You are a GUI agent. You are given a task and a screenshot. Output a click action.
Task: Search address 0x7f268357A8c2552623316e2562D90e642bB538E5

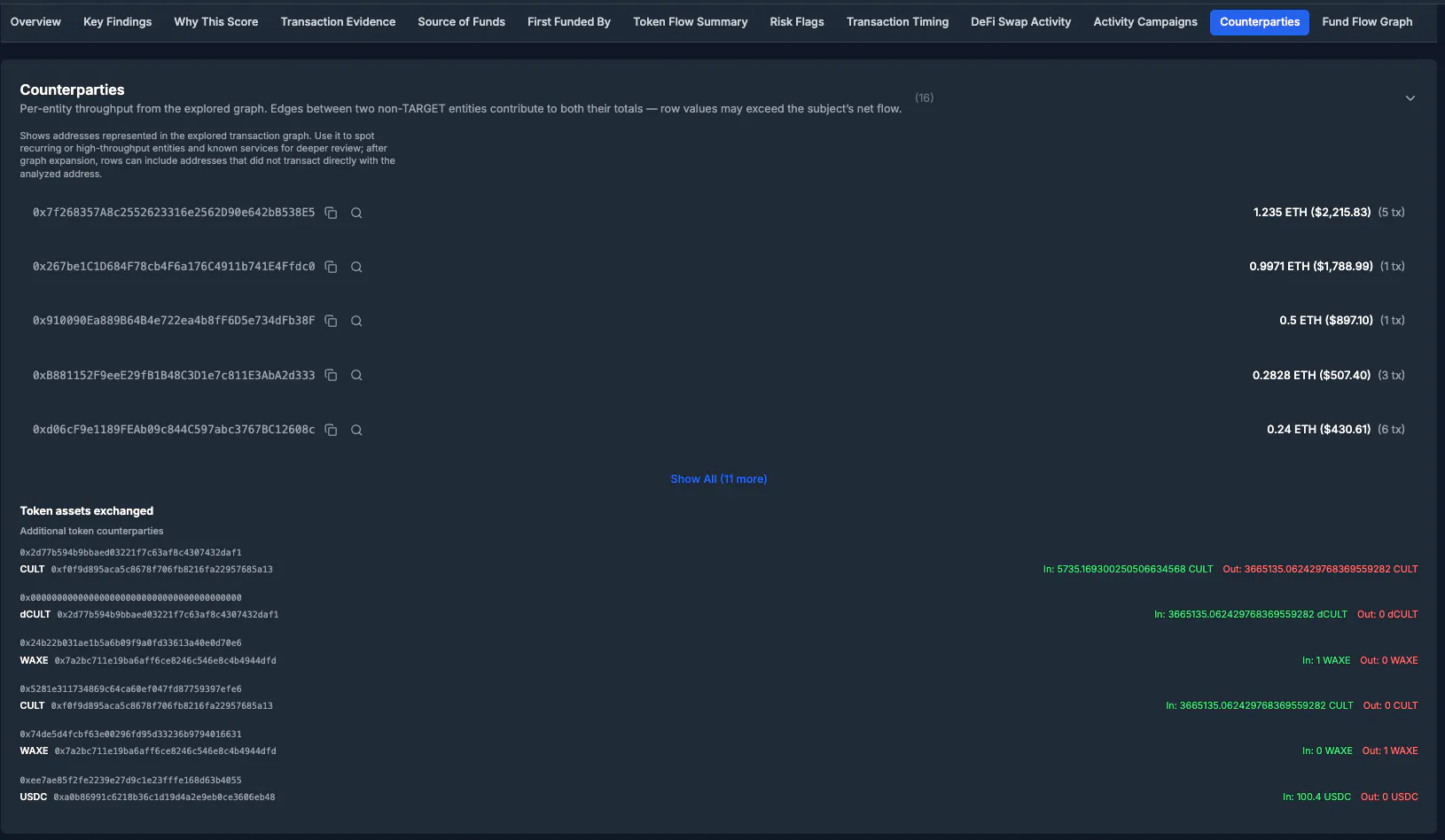(356, 213)
